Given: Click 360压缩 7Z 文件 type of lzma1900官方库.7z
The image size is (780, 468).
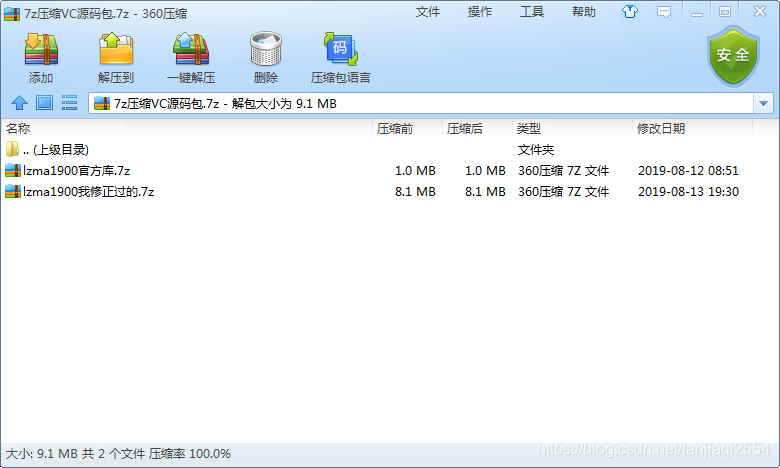Looking at the screenshot, I should click(564, 171).
